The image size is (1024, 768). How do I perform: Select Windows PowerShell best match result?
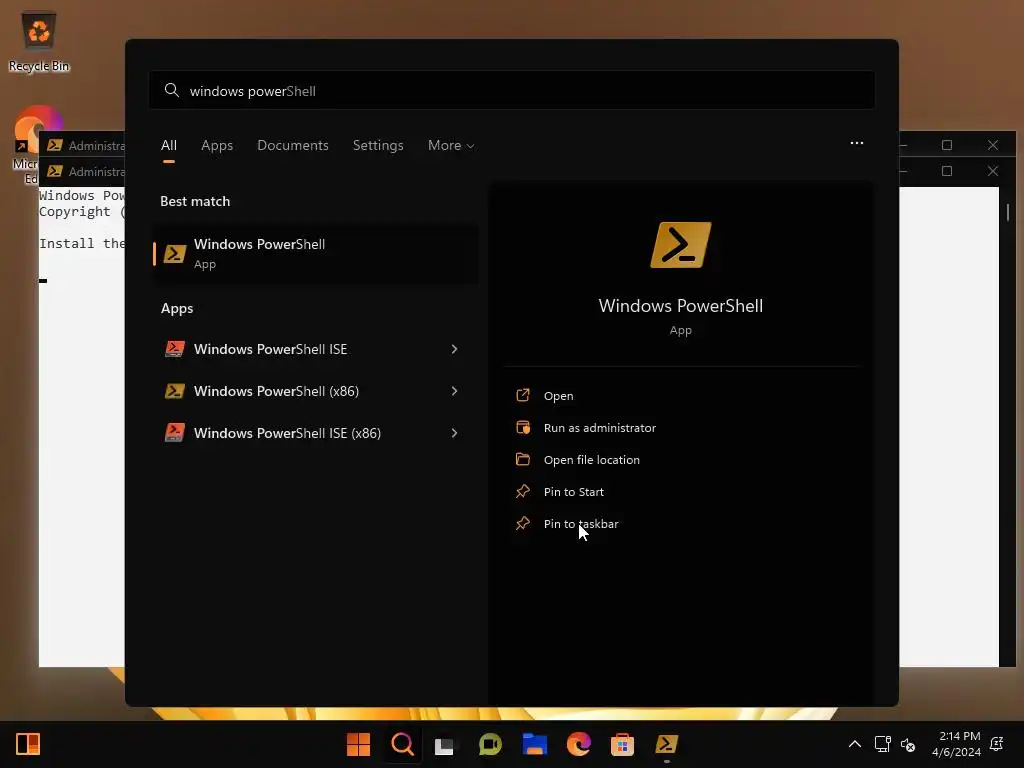[x=316, y=253]
